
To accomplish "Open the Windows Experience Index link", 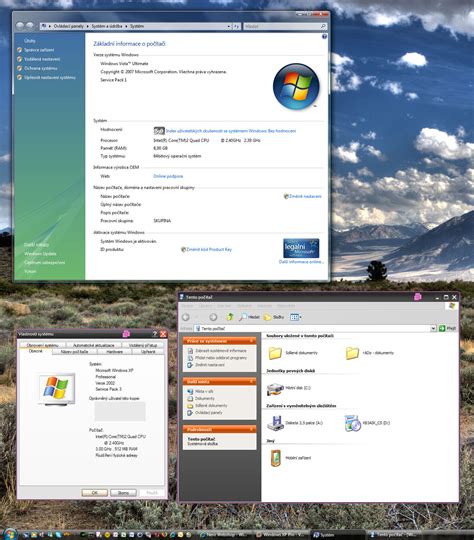I will pos(231,131).
